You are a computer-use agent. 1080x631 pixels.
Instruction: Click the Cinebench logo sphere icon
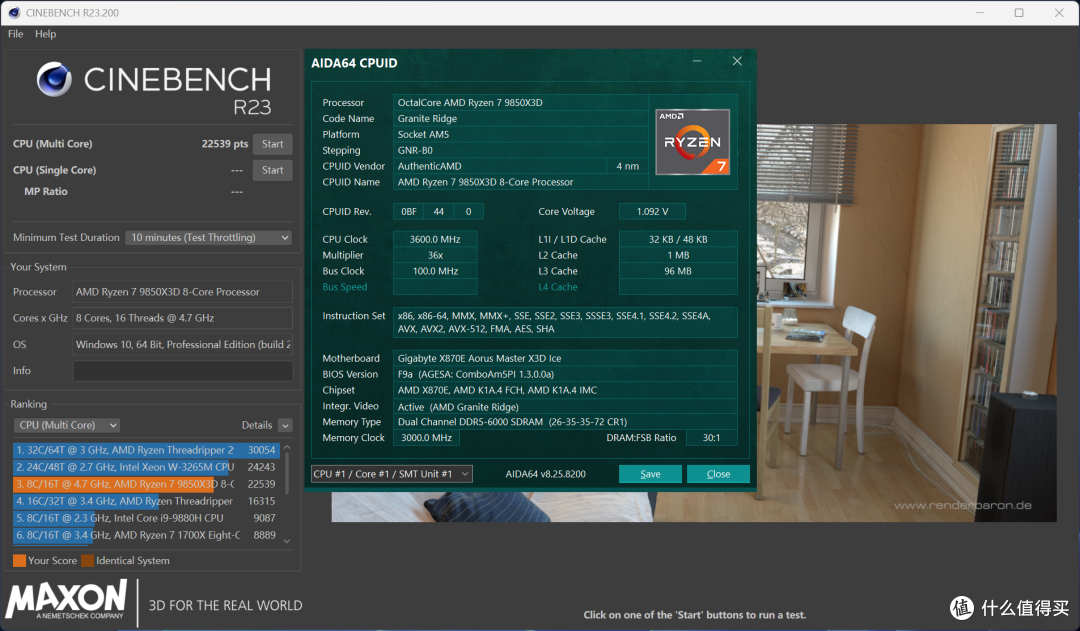coord(54,79)
